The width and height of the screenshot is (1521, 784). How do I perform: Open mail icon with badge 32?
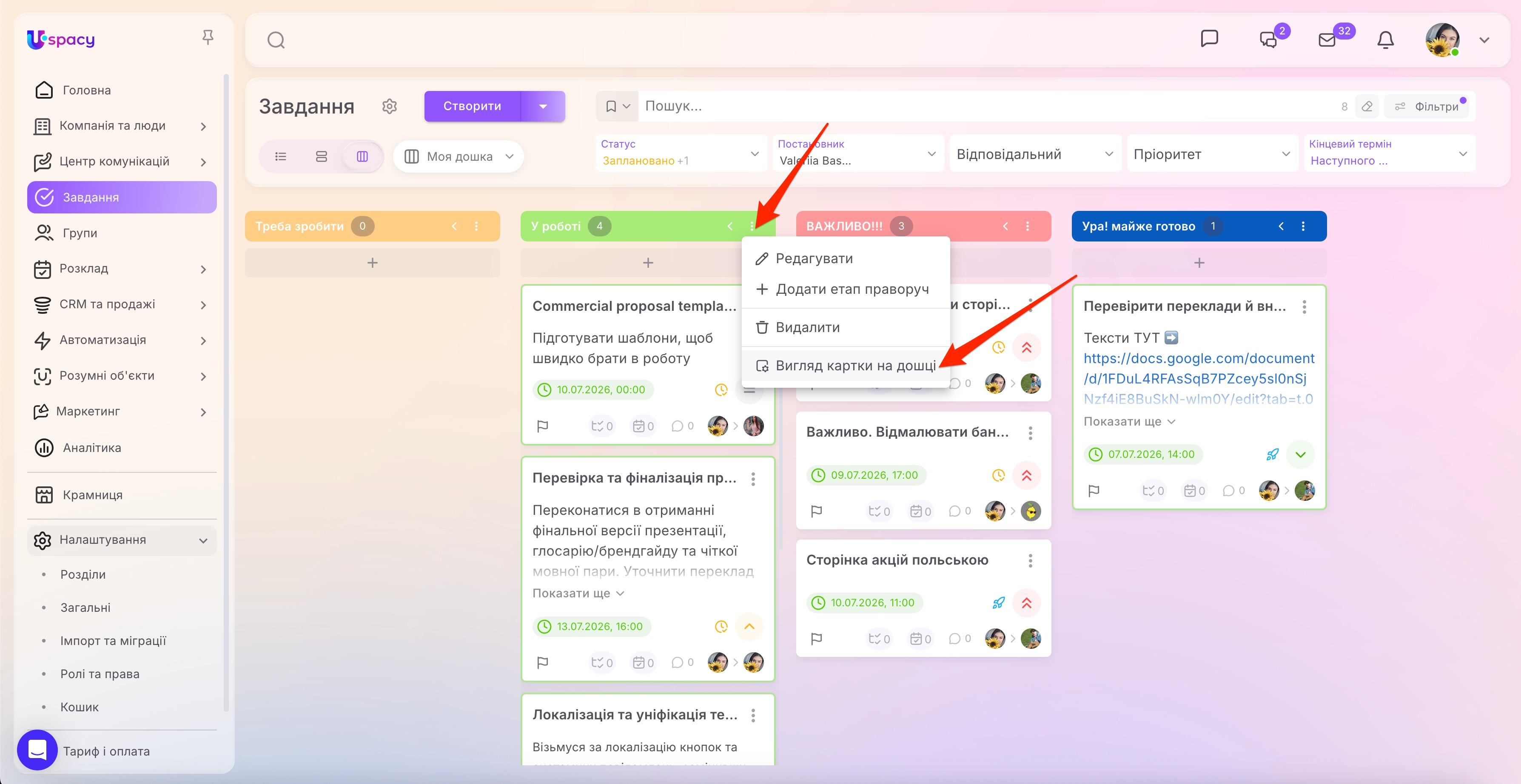coord(1327,40)
